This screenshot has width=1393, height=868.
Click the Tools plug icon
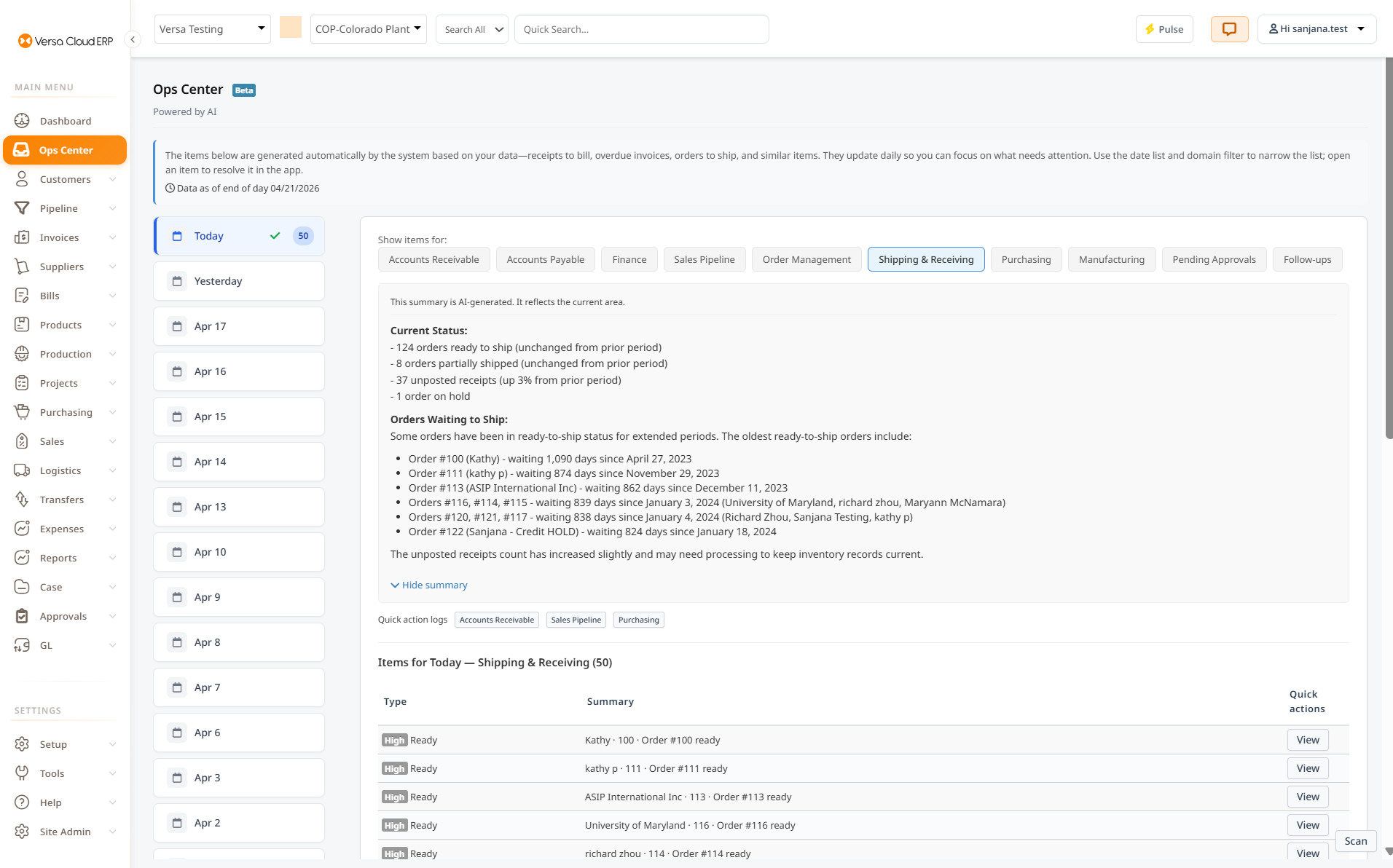22,773
